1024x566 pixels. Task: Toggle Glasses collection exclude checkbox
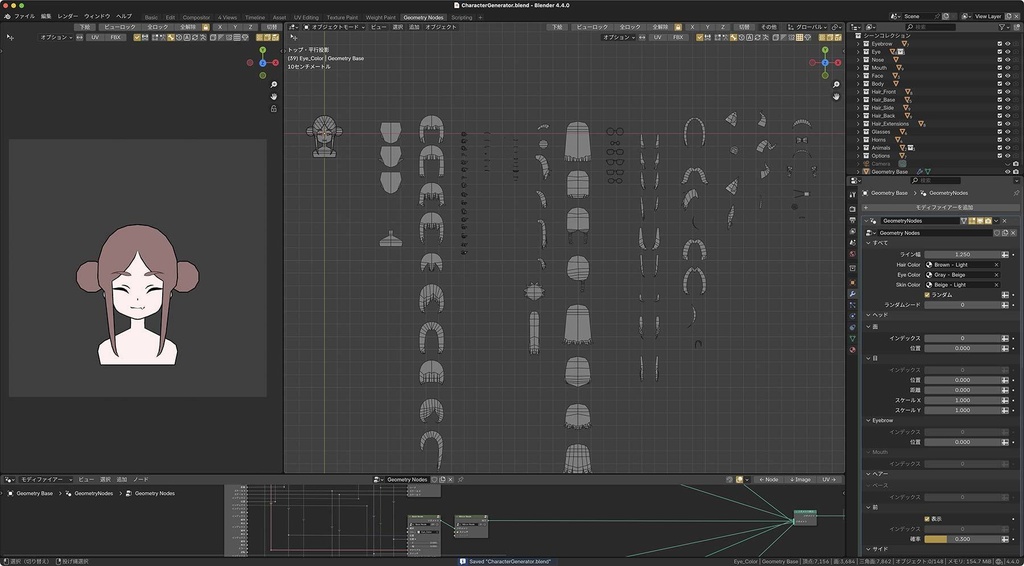(x=999, y=132)
